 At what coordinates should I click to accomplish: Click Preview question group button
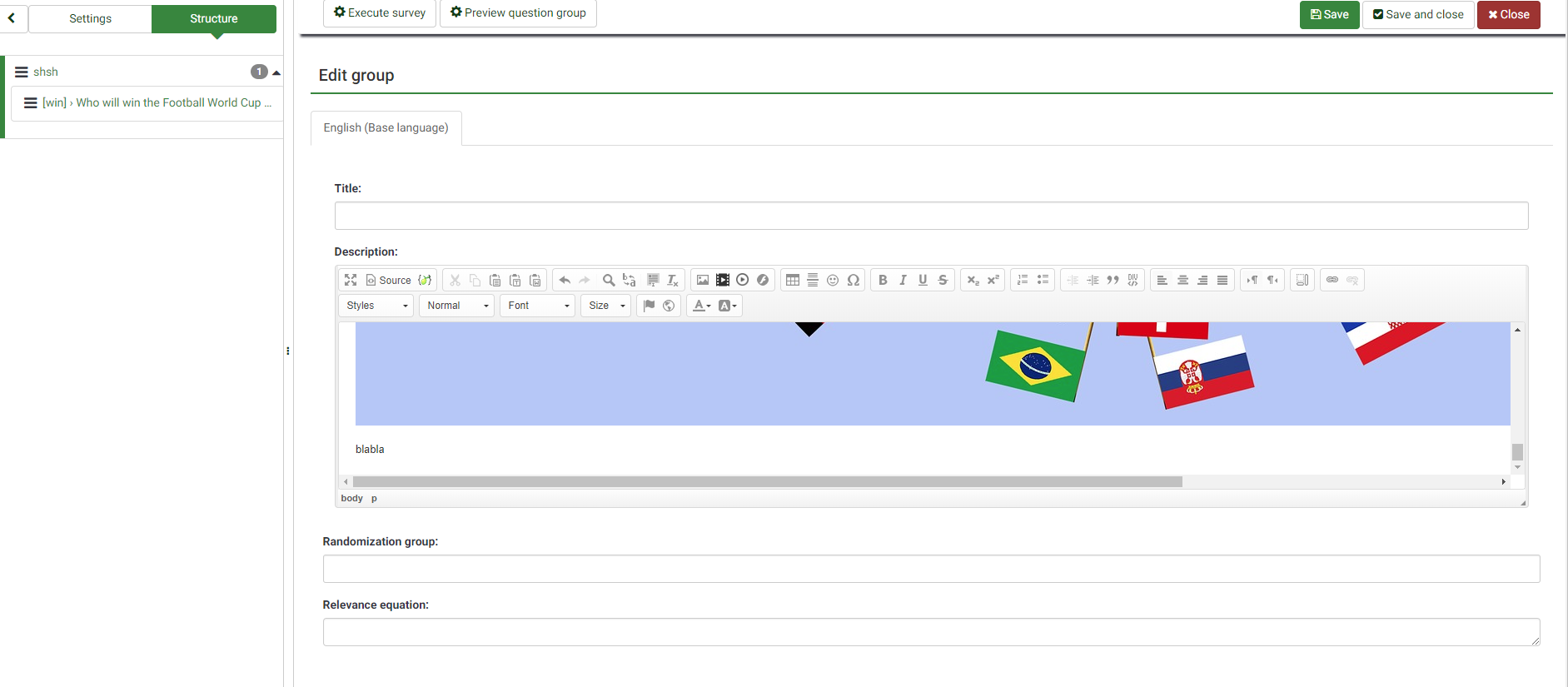518,12
